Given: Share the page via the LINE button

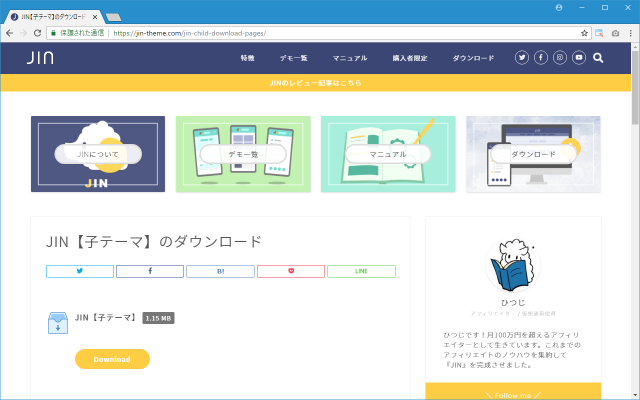Looking at the screenshot, I should (361, 271).
